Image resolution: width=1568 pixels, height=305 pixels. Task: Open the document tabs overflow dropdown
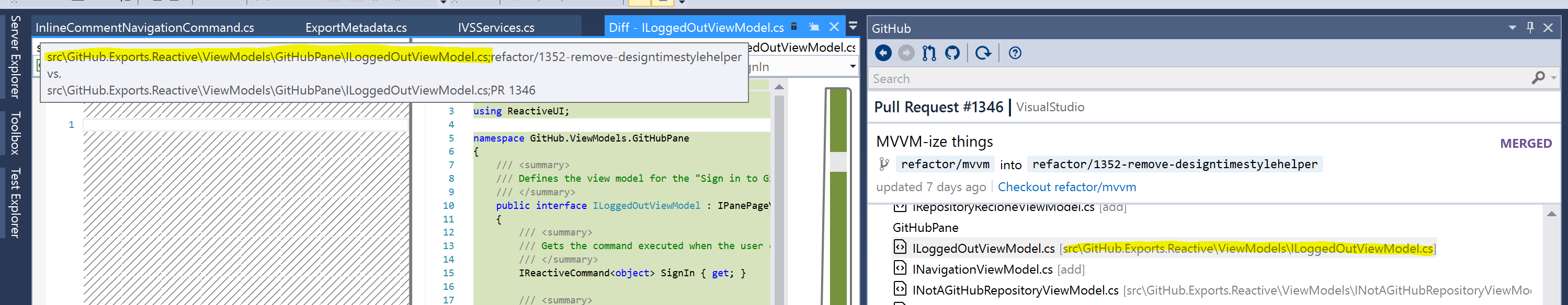[854, 26]
